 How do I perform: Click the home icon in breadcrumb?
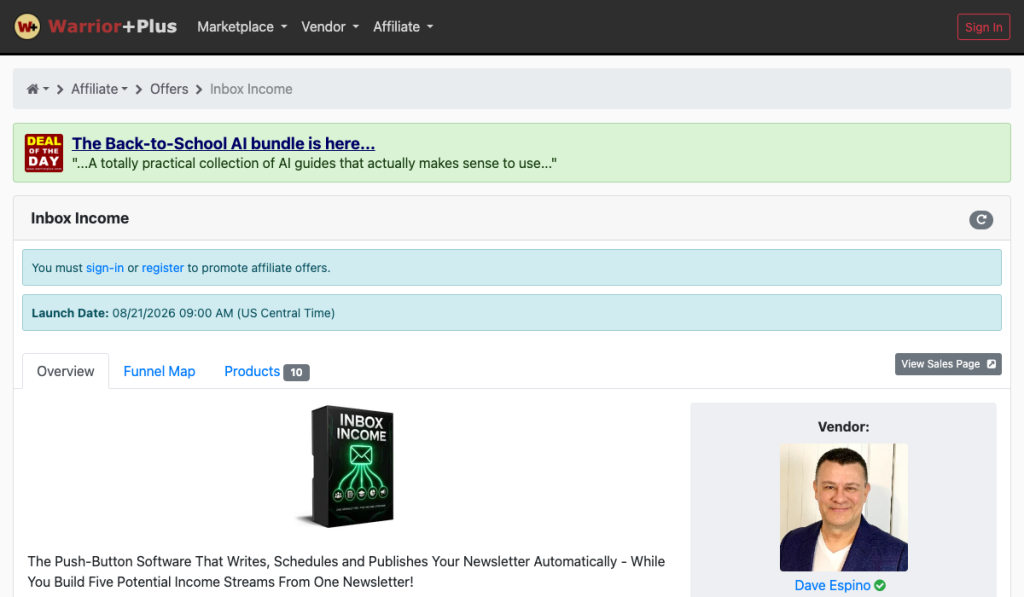[x=33, y=89]
